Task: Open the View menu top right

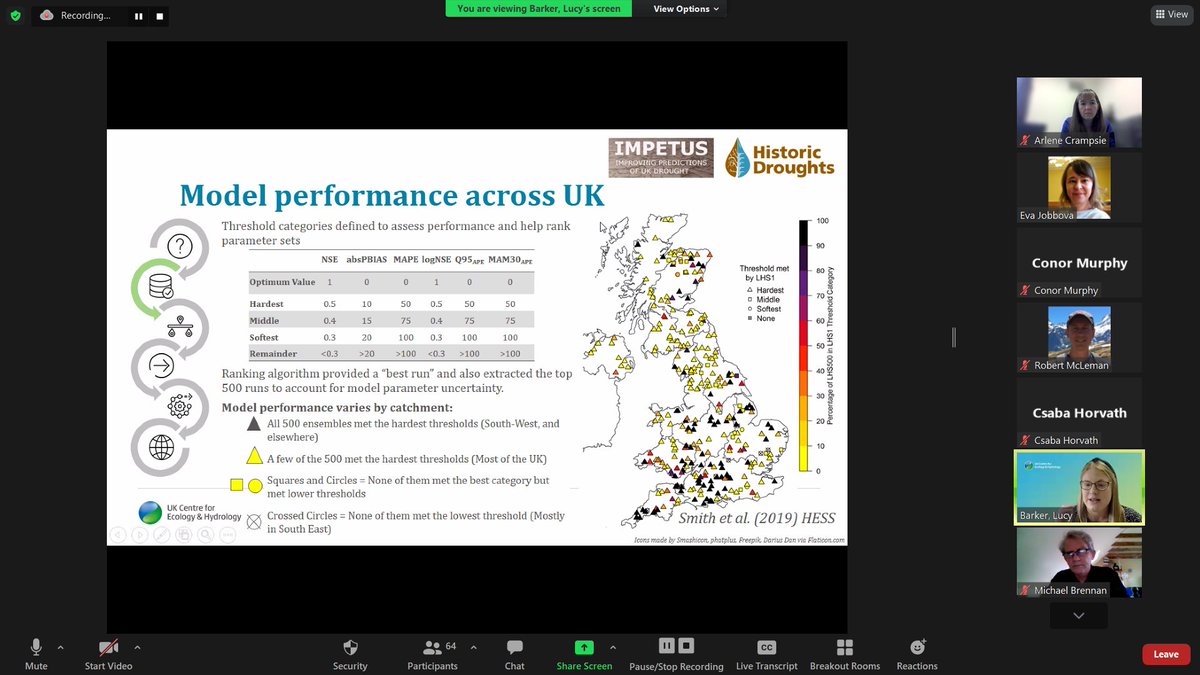Action: click(1170, 14)
